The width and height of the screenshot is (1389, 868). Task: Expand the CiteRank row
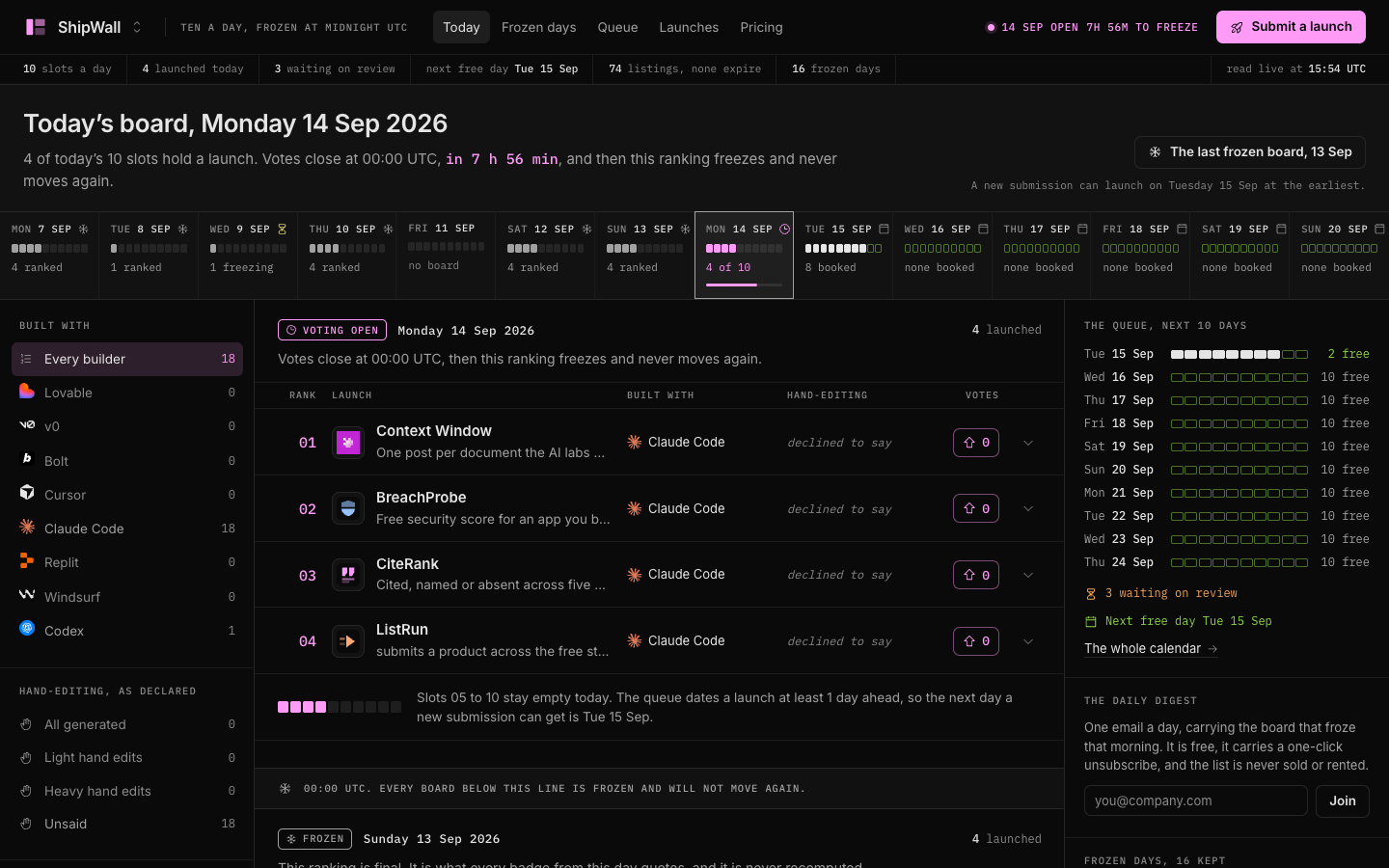(x=1028, y=575)
